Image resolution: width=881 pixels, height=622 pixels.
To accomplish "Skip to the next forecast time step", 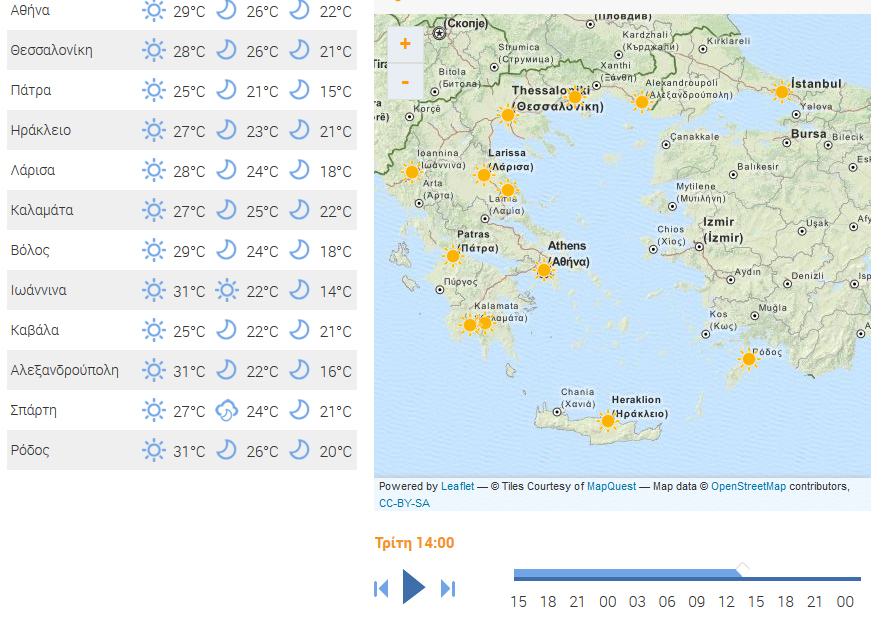I will coord(448,589).
